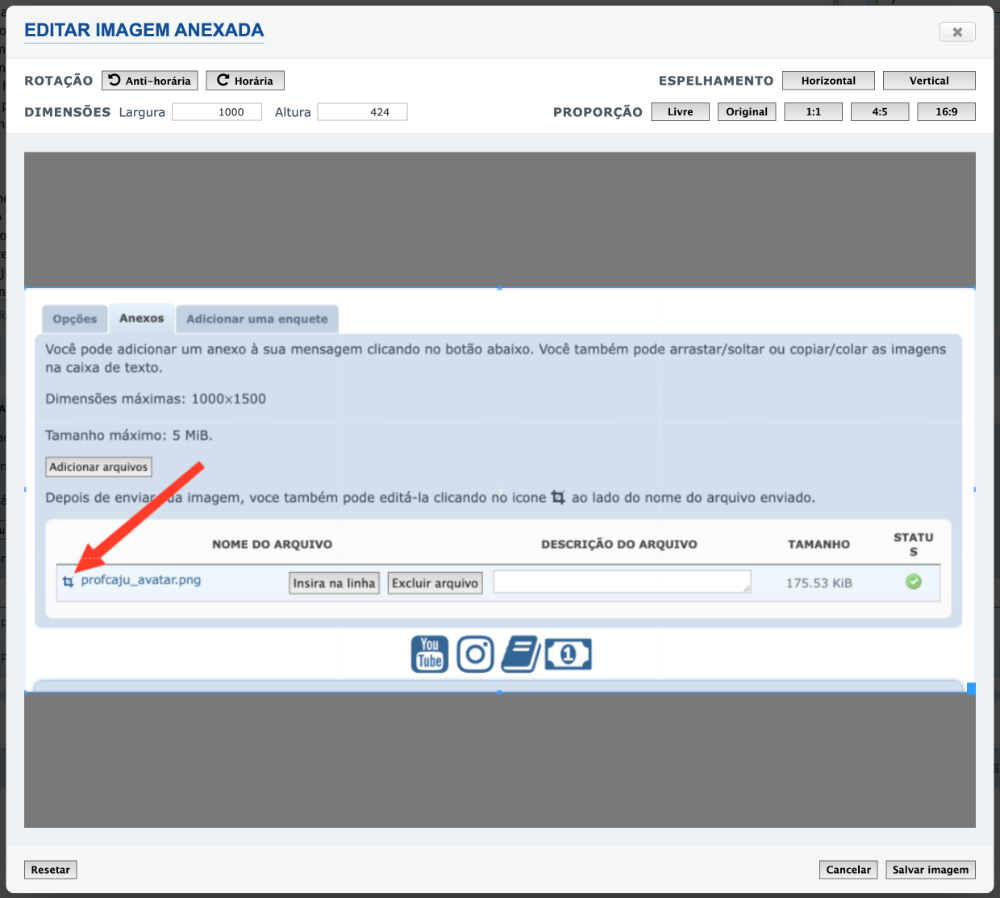Click the Instagram icon in image
Screen dimensions: 1000x898
475,654
